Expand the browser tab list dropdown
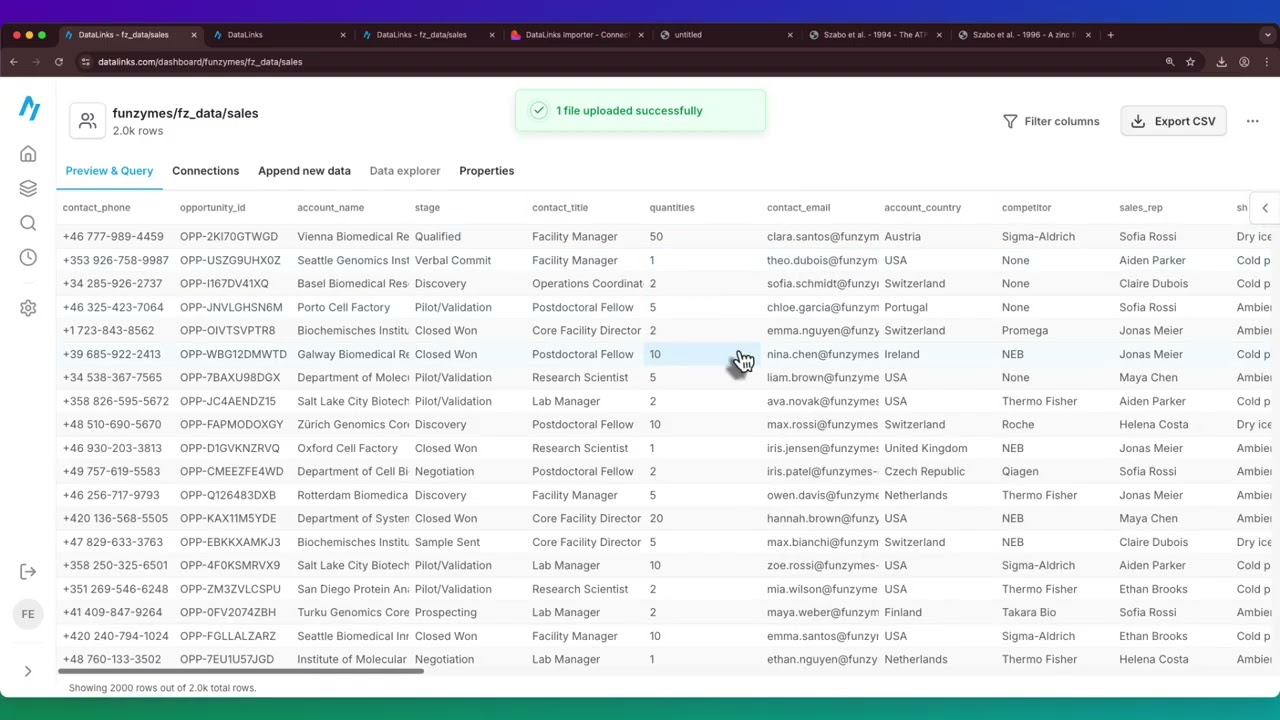 1267,35
